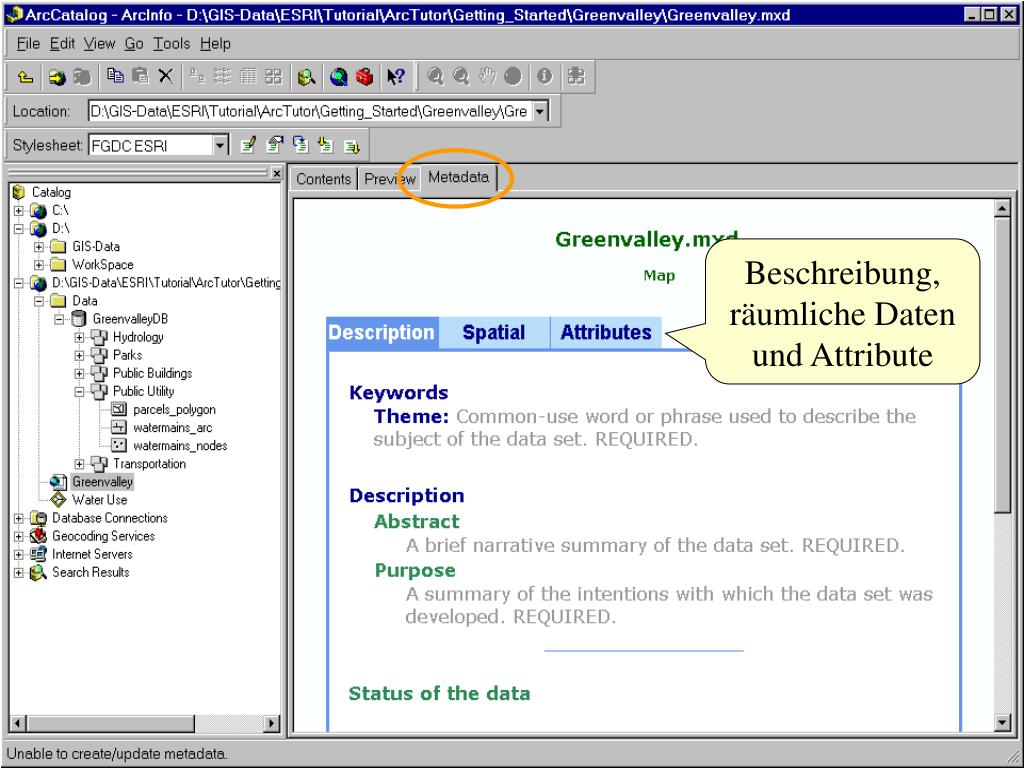Switch to the Contents tab

(323, 179)
